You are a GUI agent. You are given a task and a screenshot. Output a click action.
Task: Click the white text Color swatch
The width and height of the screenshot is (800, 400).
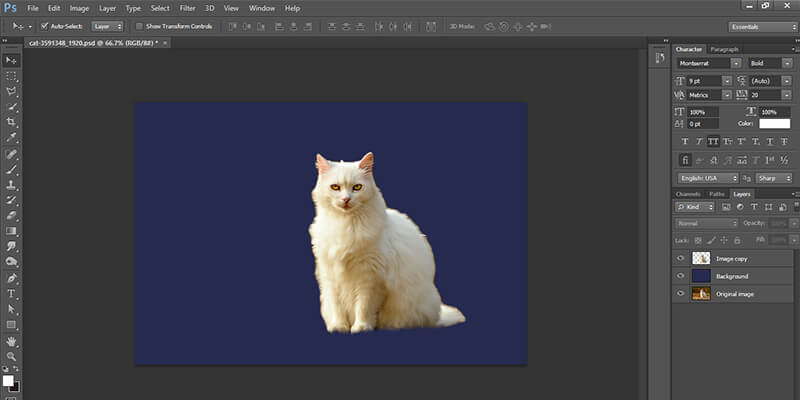click(774, 123)
